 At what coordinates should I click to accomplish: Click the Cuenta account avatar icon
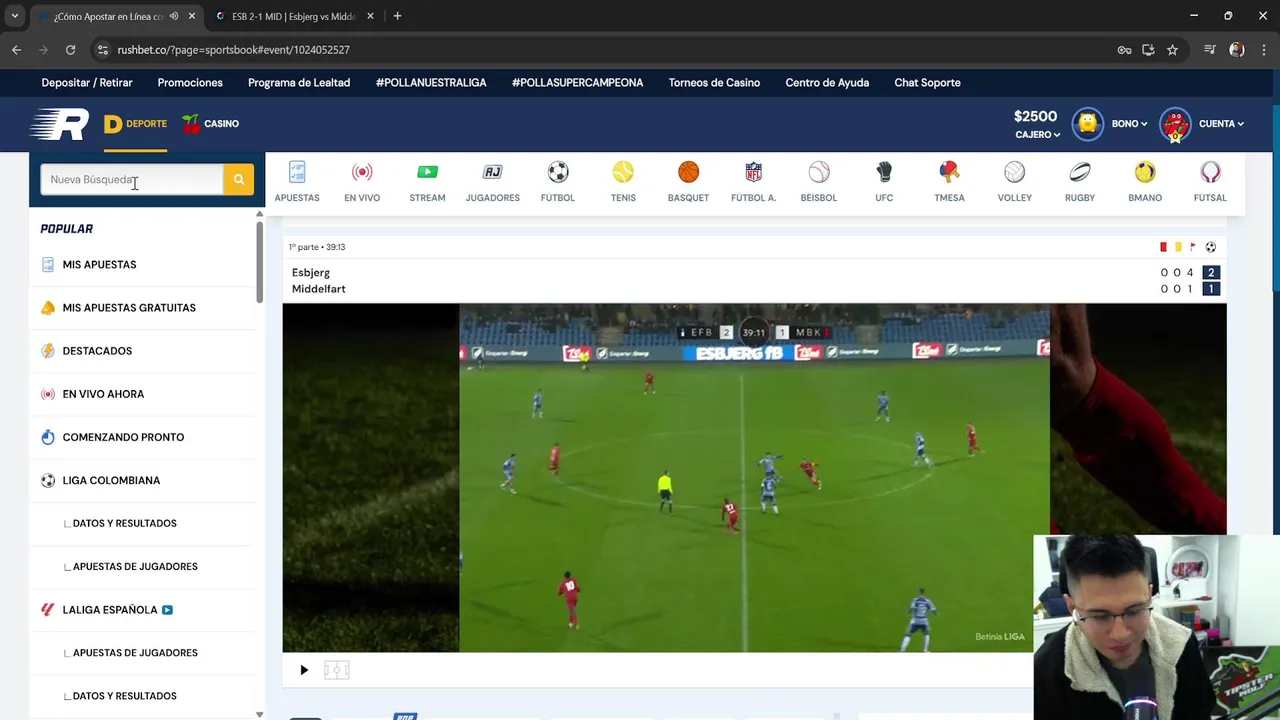pos(1175,124)
